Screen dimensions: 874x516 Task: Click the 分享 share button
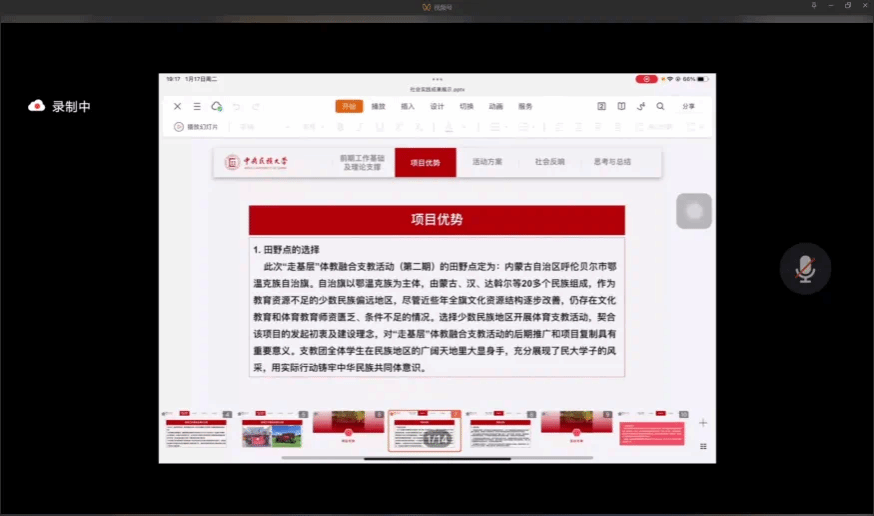click(x=688, y=106)
